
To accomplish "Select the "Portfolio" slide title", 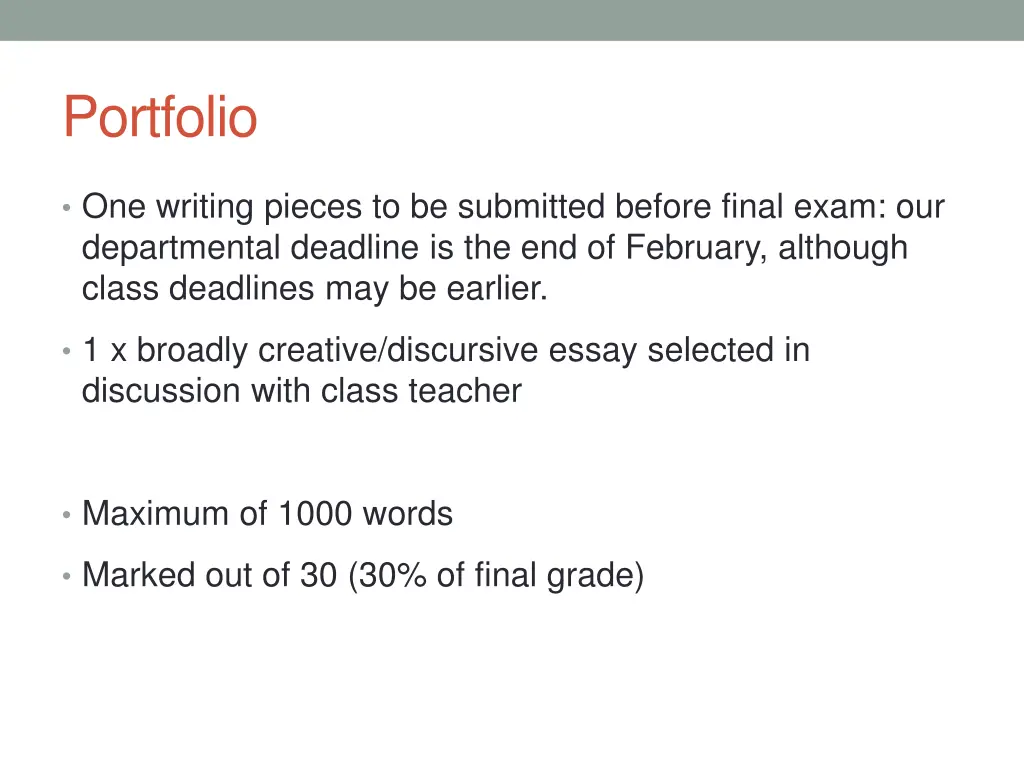I will pyautogui.click(x=160, y=117).
